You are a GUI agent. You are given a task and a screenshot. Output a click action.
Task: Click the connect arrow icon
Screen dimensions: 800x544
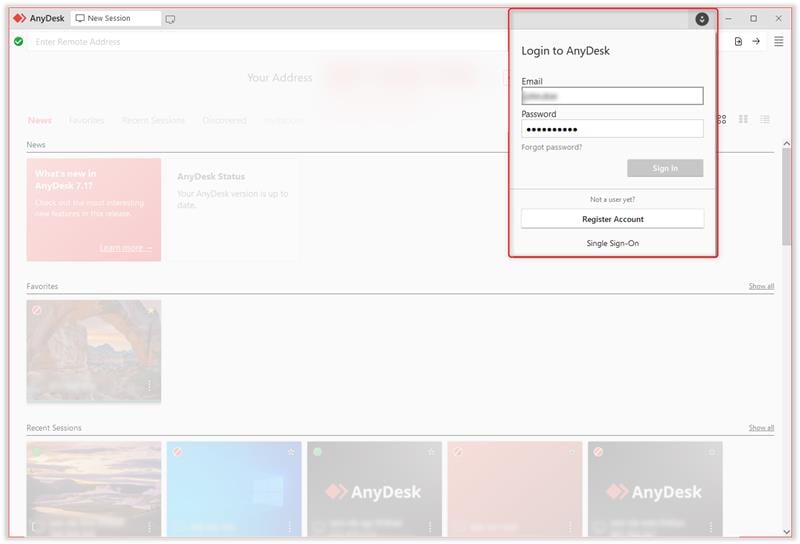[756, 41]
